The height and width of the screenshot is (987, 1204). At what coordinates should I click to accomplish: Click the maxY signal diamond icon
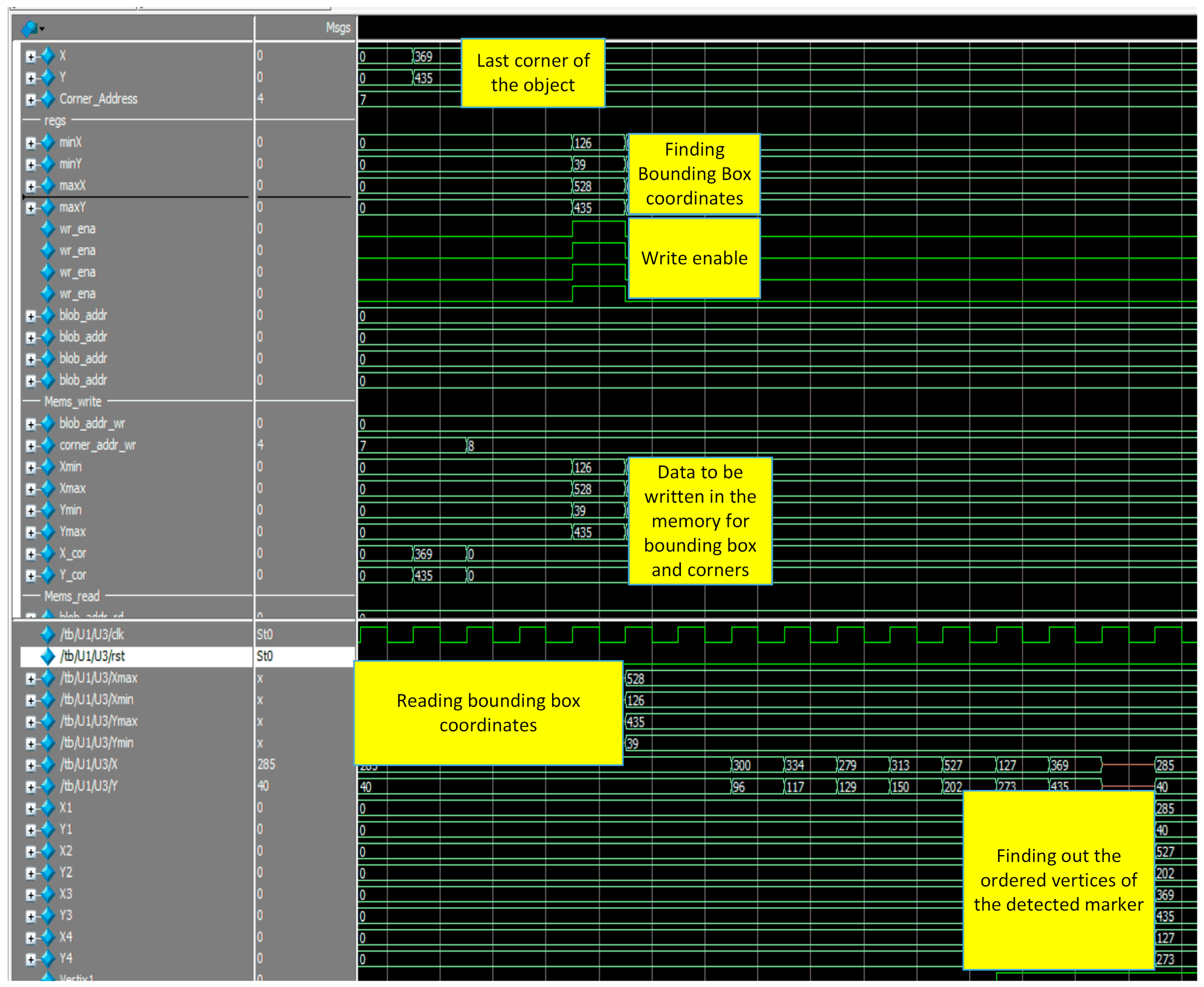pos(48,207)
